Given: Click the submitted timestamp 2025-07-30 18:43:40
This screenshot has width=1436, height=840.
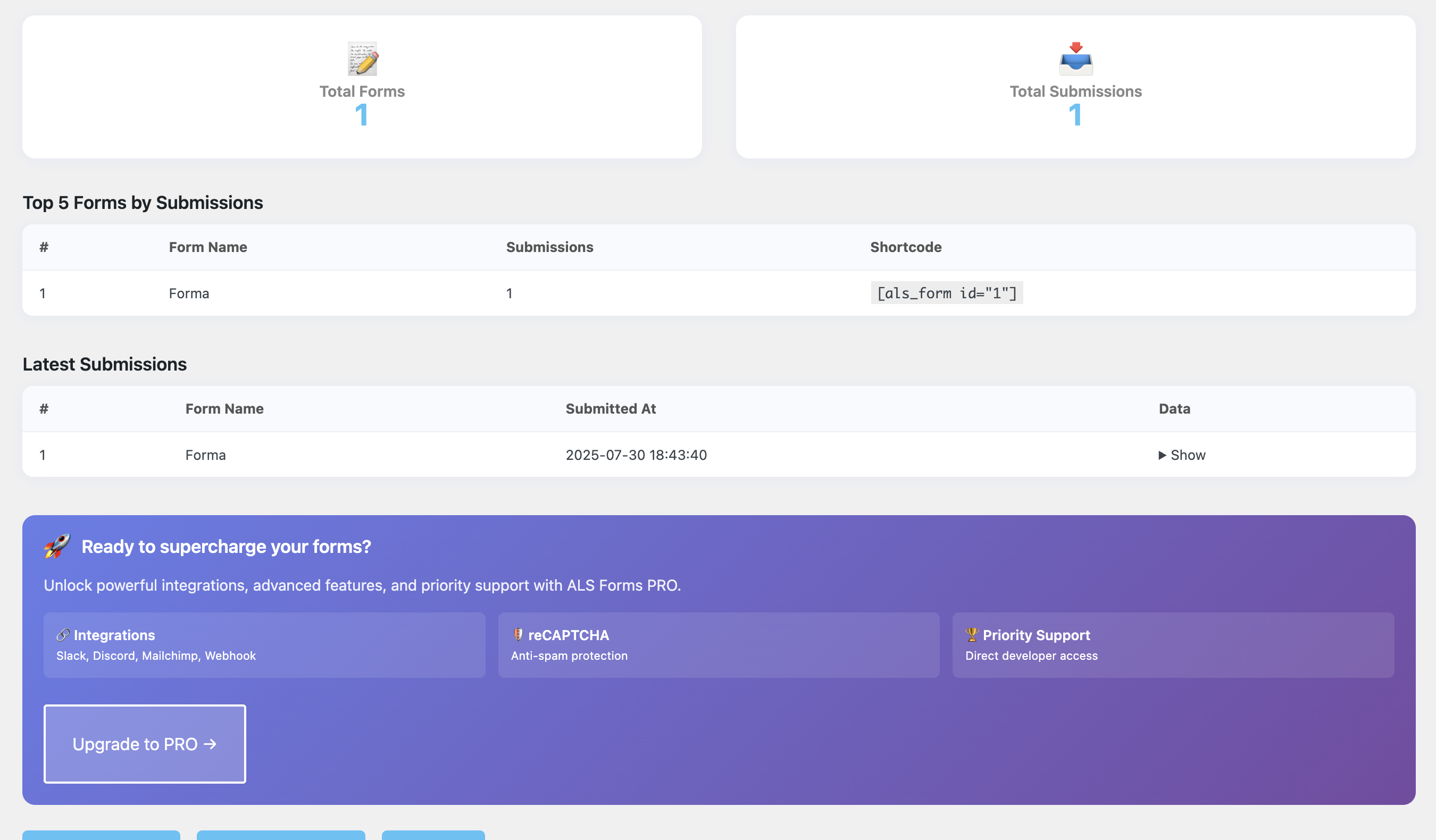Looking at the screenshot, I should [x=636, y=455].
